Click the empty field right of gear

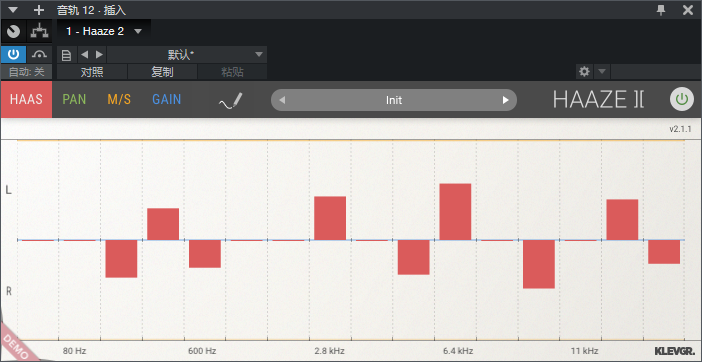pos(655,72)
